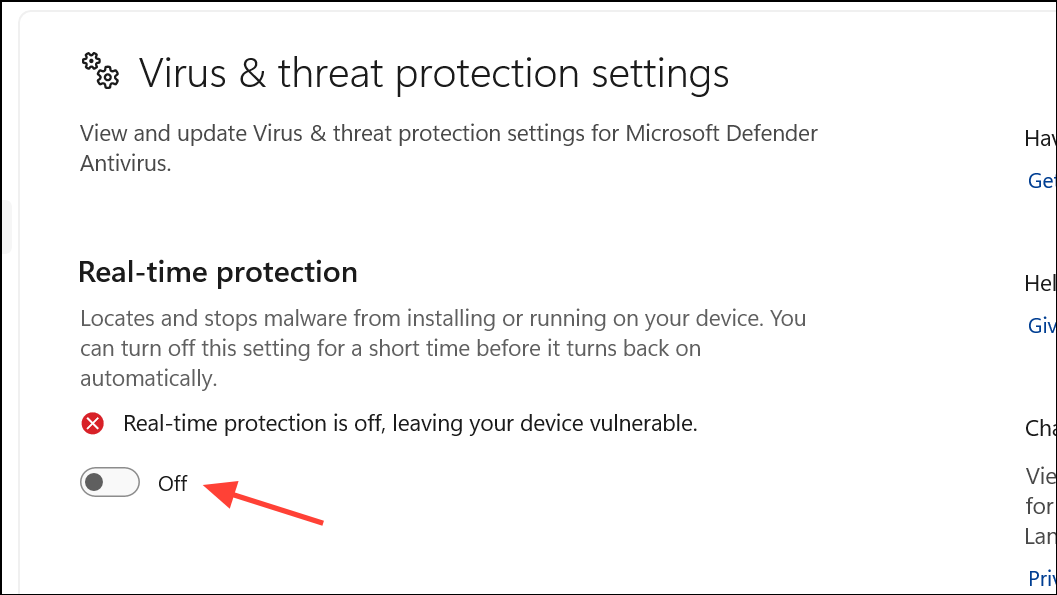The height and width of the screenshot is (595, 1057).
Task: Turn on the Real-time protection toggle
Action: (110, 482)
